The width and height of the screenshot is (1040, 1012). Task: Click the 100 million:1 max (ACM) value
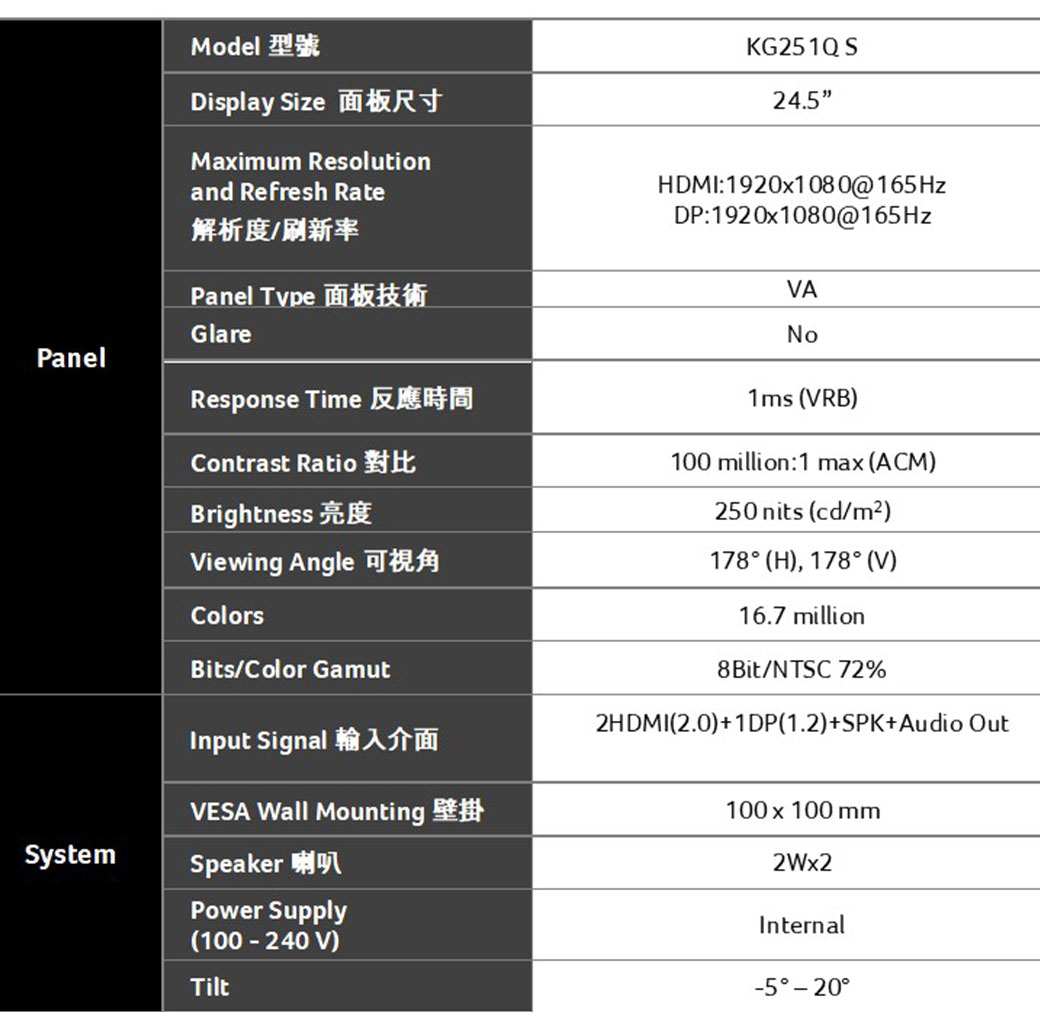coord(802,462)
